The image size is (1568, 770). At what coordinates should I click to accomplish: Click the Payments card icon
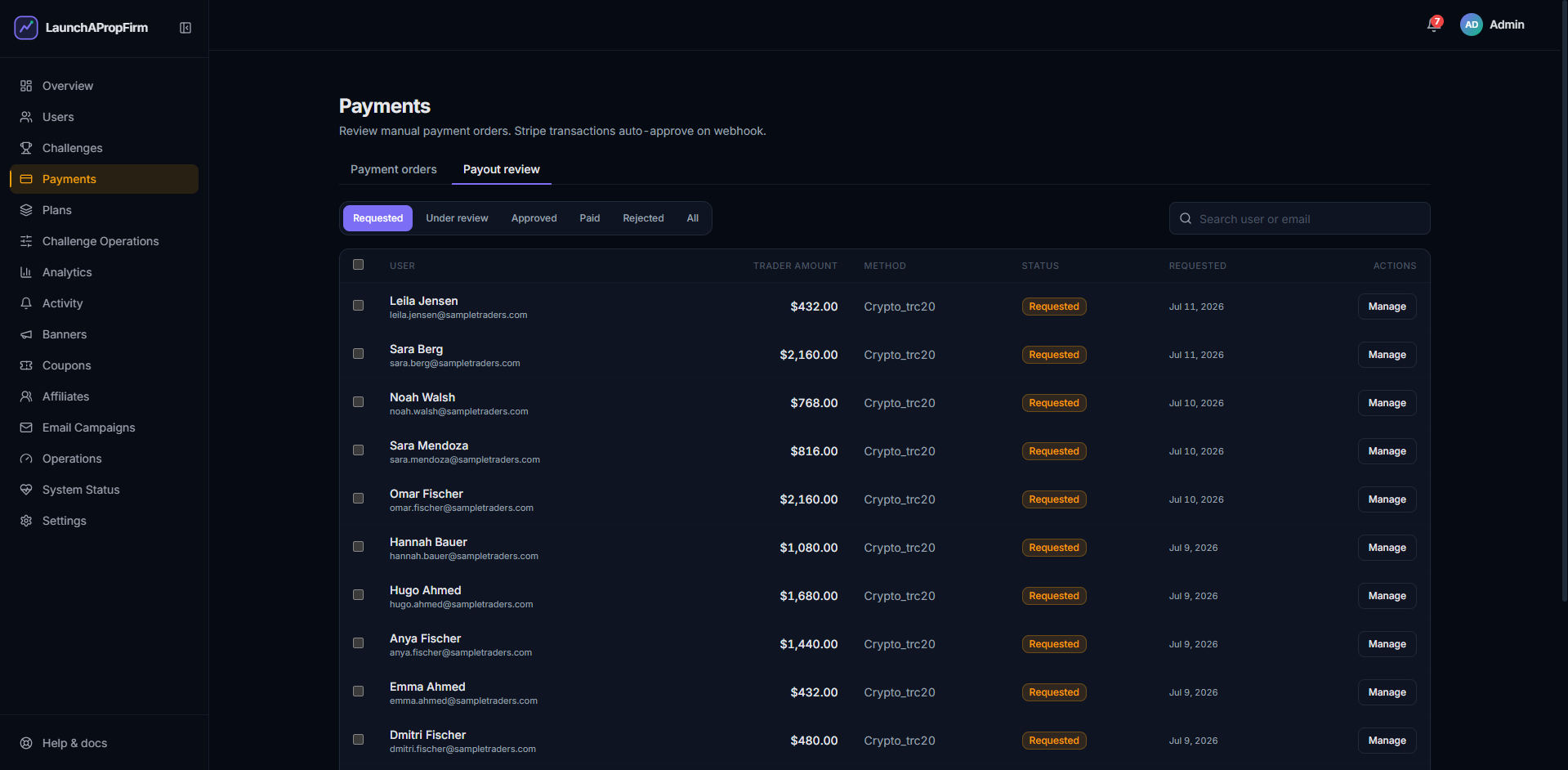point(26,179)
